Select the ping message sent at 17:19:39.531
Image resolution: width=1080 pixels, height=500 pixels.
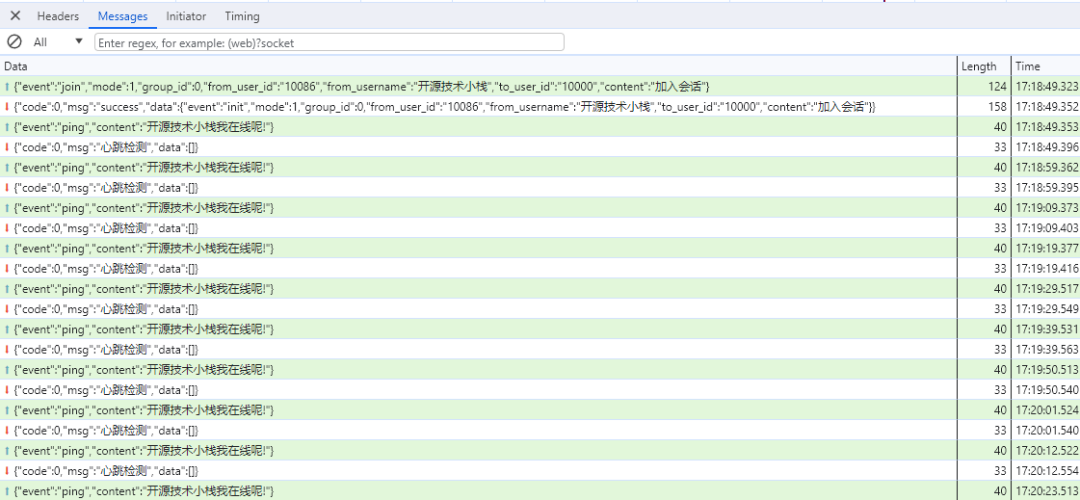pyautogui.click(x=540, y=329)
